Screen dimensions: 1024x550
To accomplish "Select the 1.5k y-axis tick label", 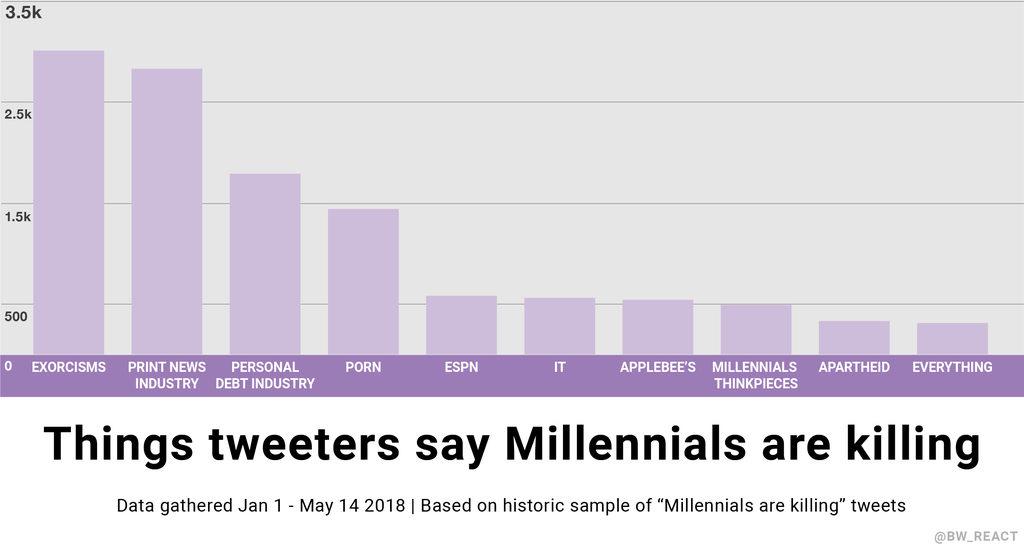I will [x=18, y=216].
